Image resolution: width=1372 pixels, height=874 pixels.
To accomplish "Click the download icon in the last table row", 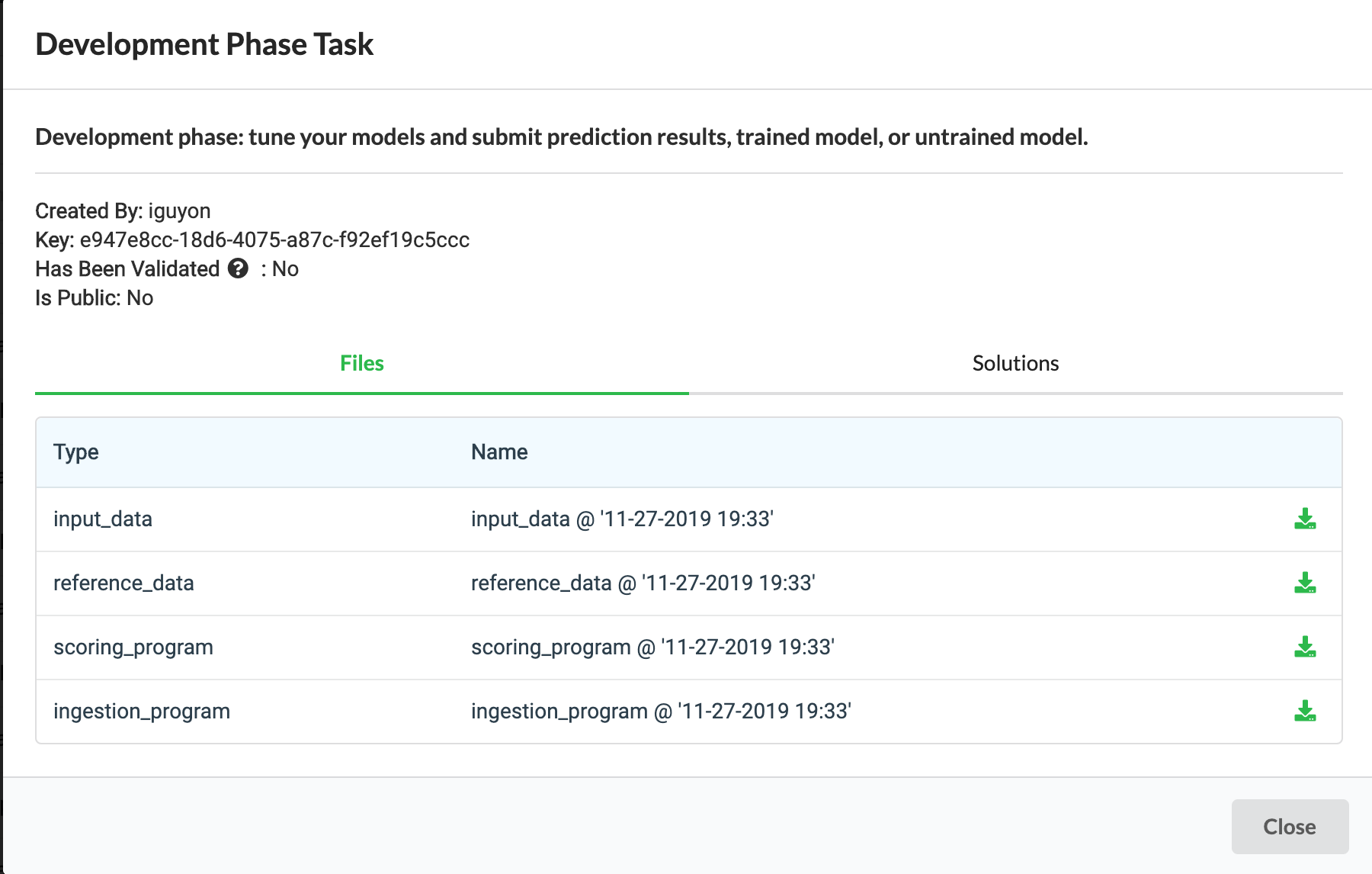I will [1305, 711].
